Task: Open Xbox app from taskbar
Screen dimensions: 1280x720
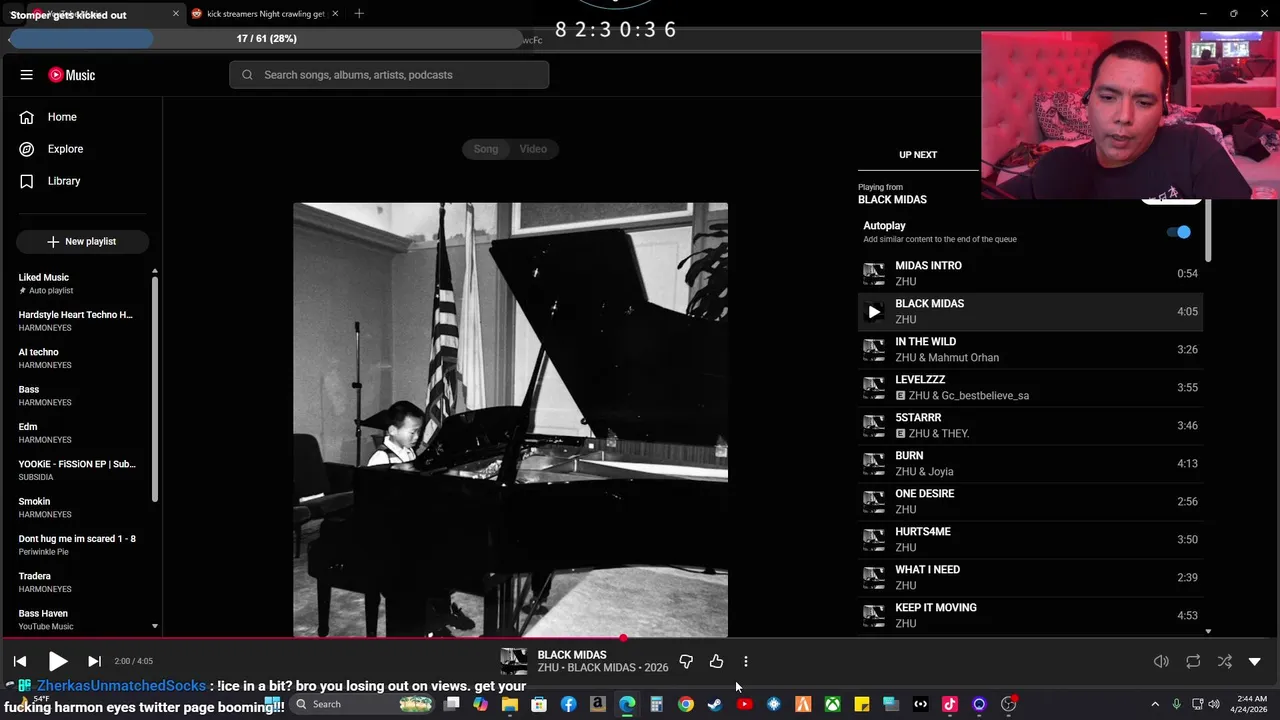Action: [832, 704]
